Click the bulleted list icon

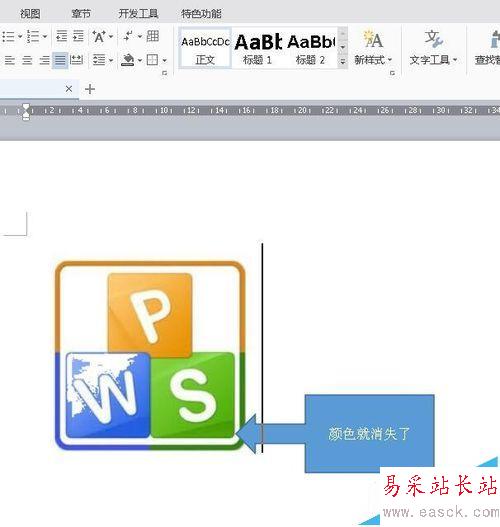[8, 36]
